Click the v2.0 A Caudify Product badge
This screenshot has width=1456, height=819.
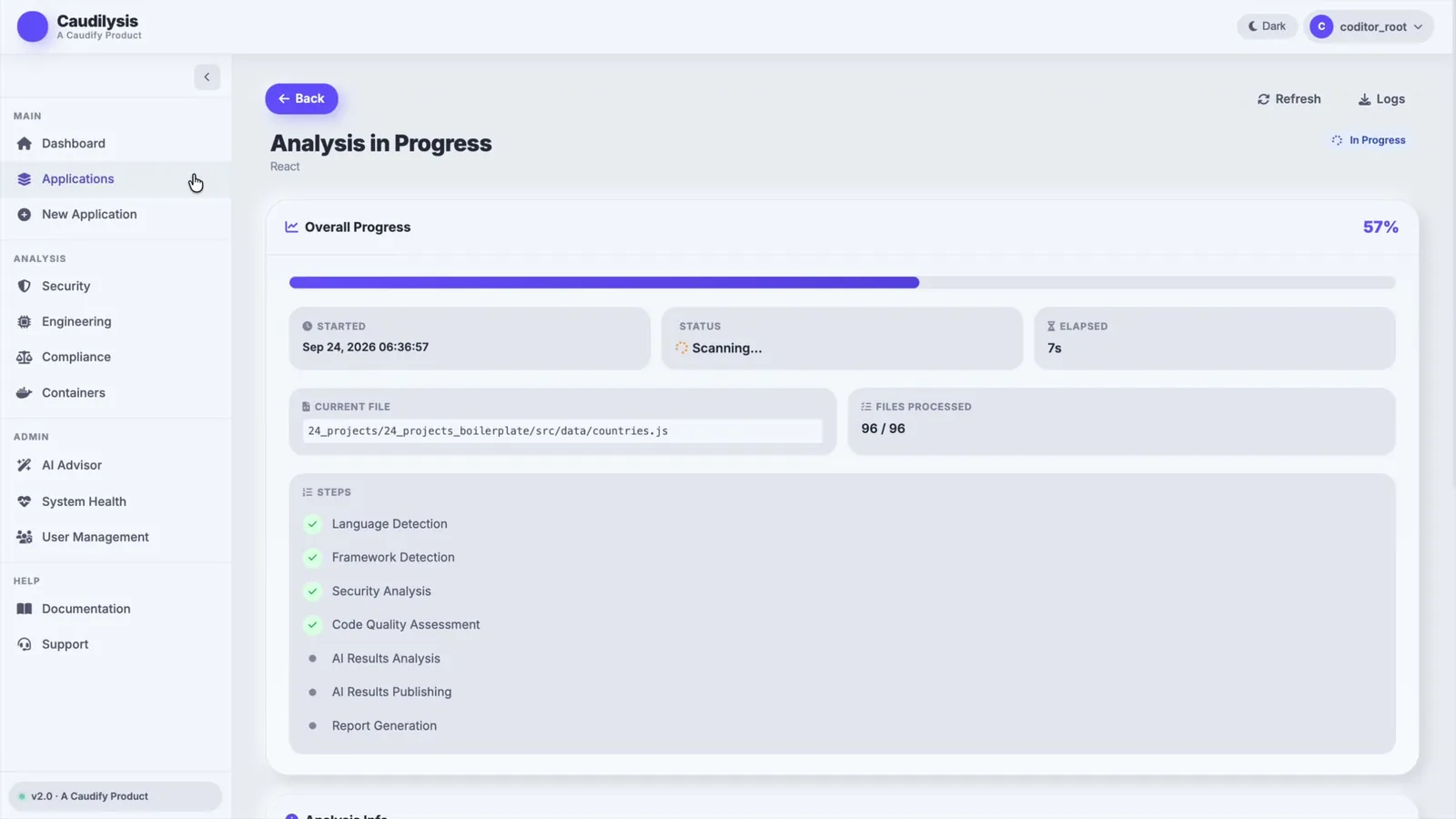click(115, 796)
